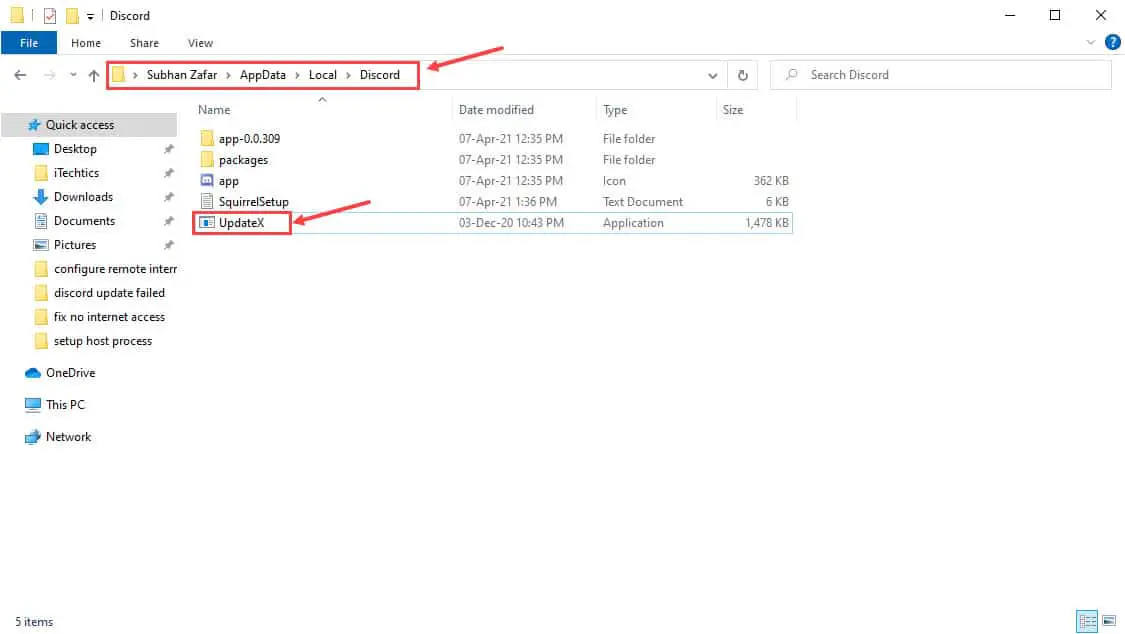Click the Desktop icon in sidebar
Screen dimensions: 1125x634
pos(41,149)
